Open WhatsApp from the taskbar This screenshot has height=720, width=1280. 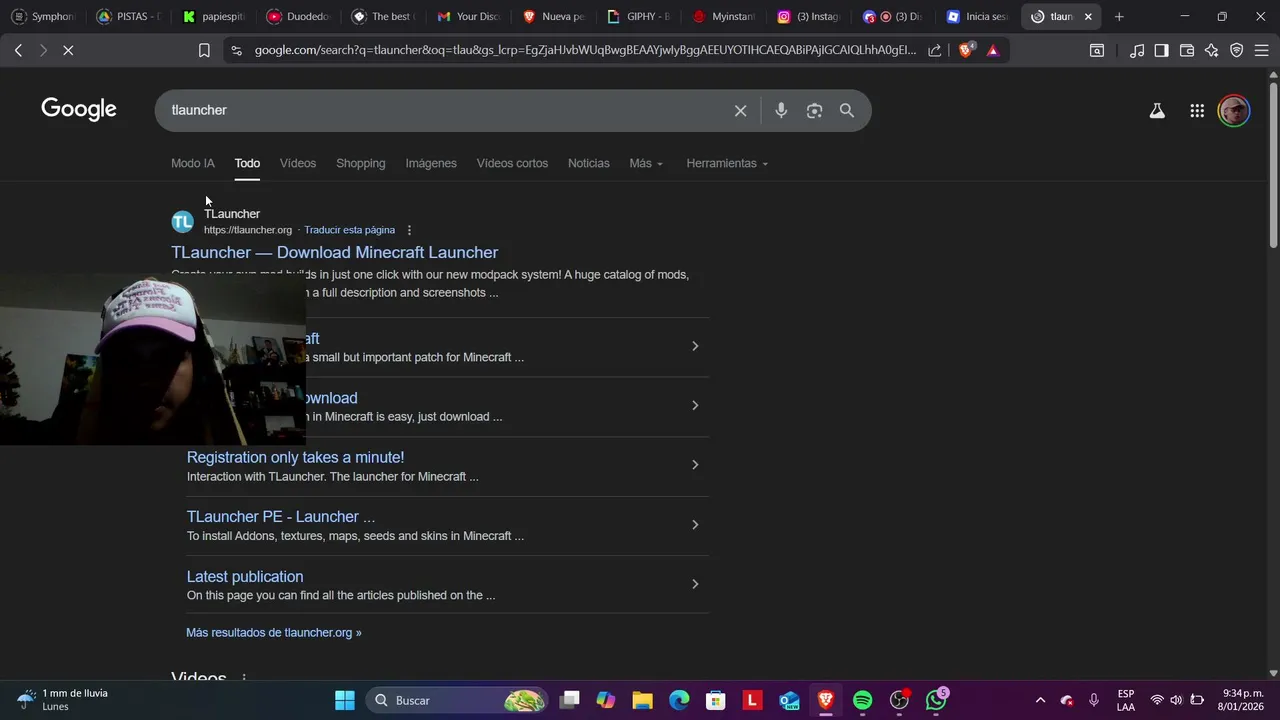coord(936,700)
